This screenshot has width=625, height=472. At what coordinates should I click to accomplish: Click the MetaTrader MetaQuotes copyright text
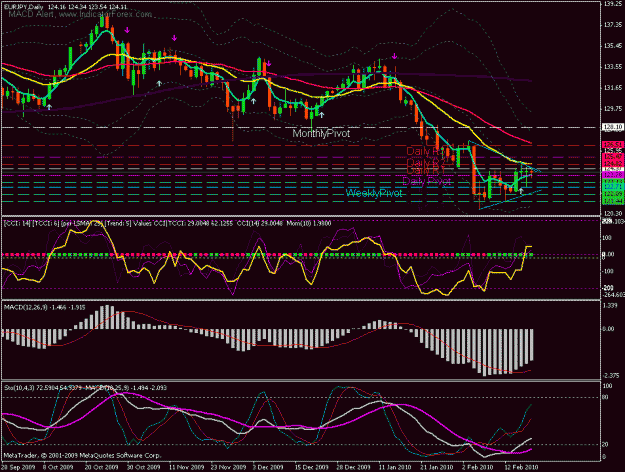click(82, 455)
